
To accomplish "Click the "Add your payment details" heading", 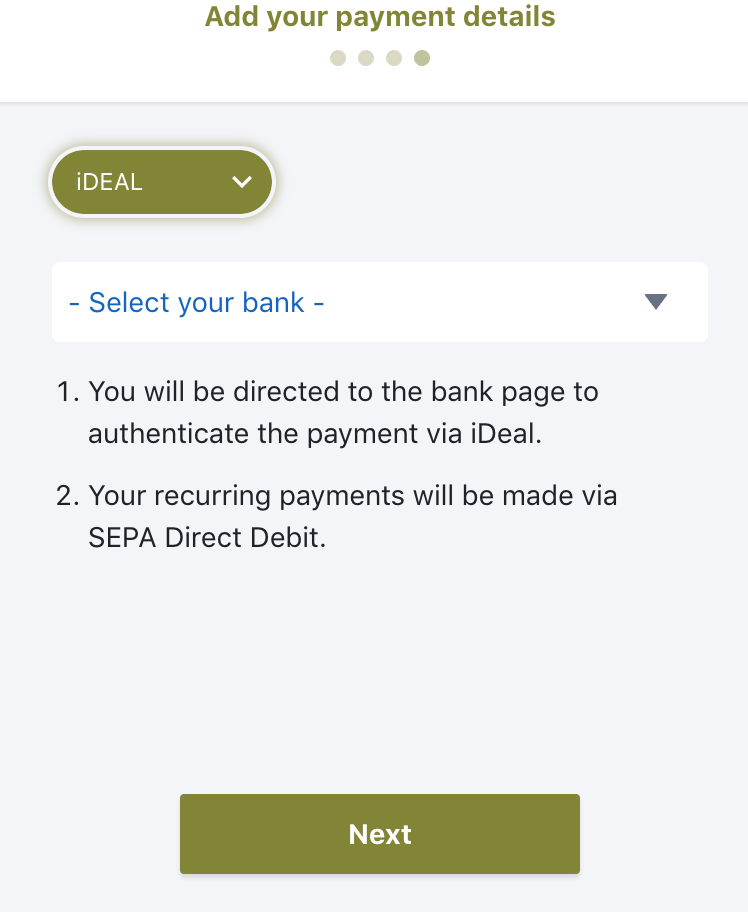I will click(380, 17).
